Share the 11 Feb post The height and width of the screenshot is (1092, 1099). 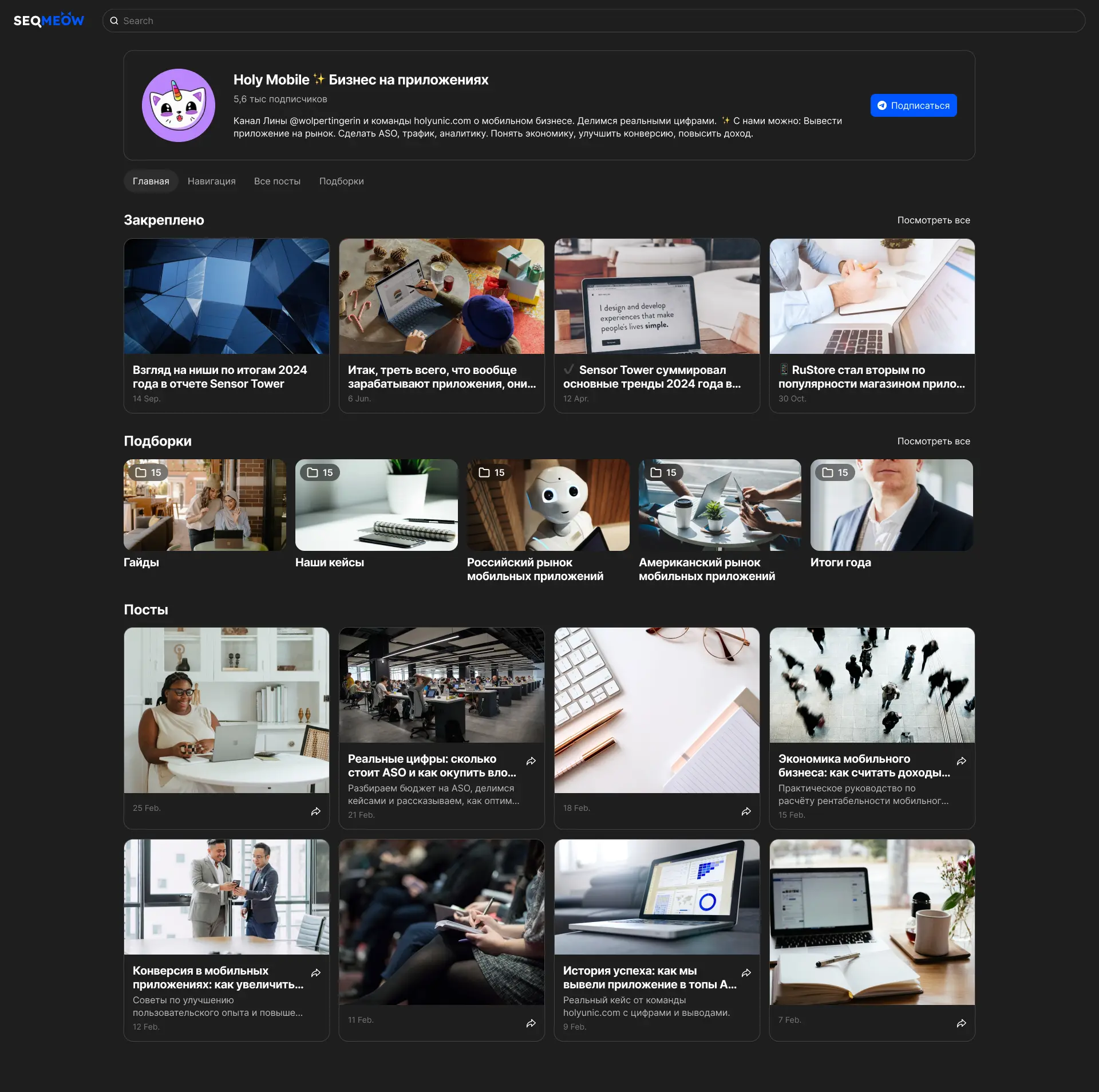(531, 1023)
